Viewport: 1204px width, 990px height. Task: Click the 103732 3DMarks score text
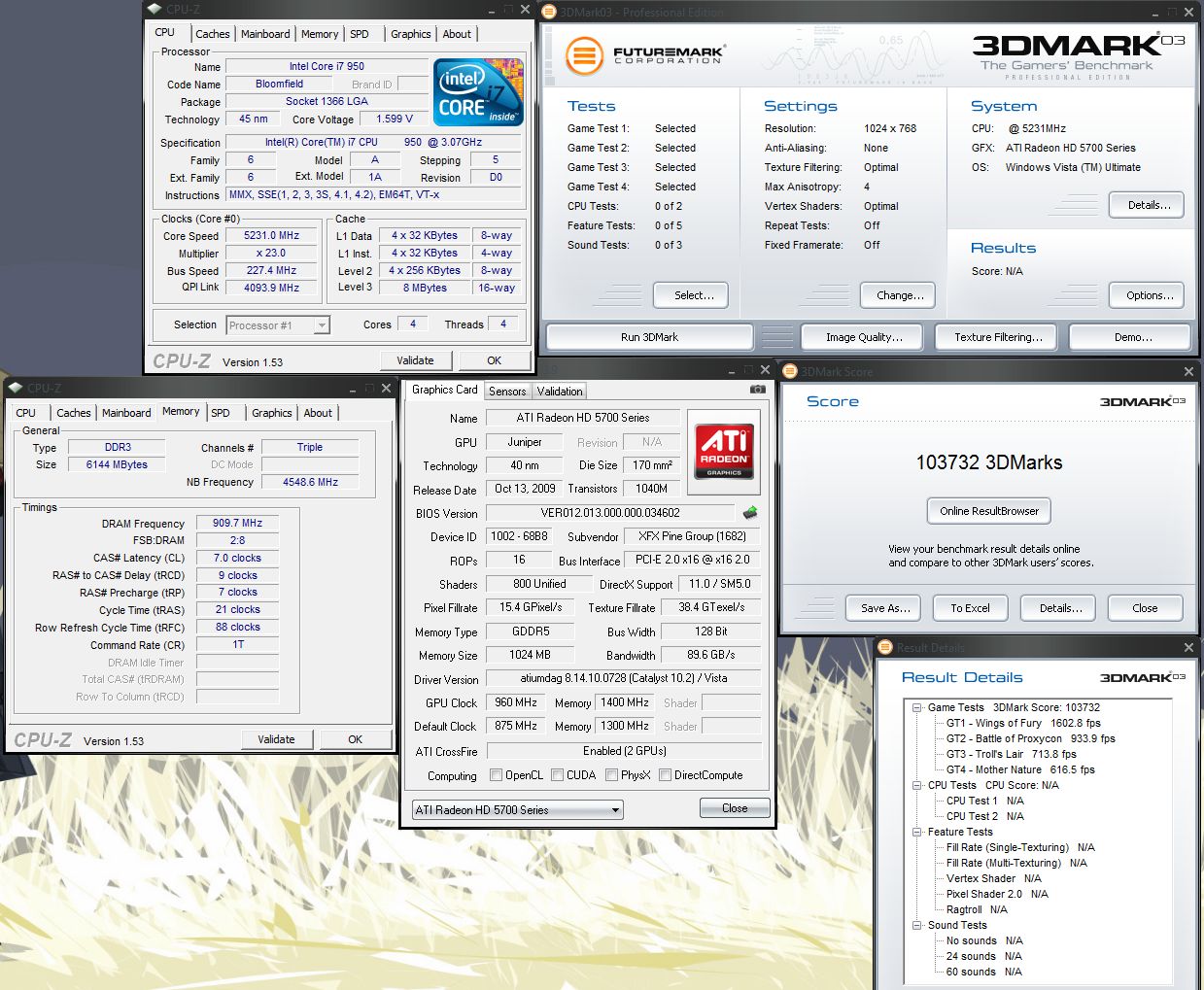coord(988,462)
